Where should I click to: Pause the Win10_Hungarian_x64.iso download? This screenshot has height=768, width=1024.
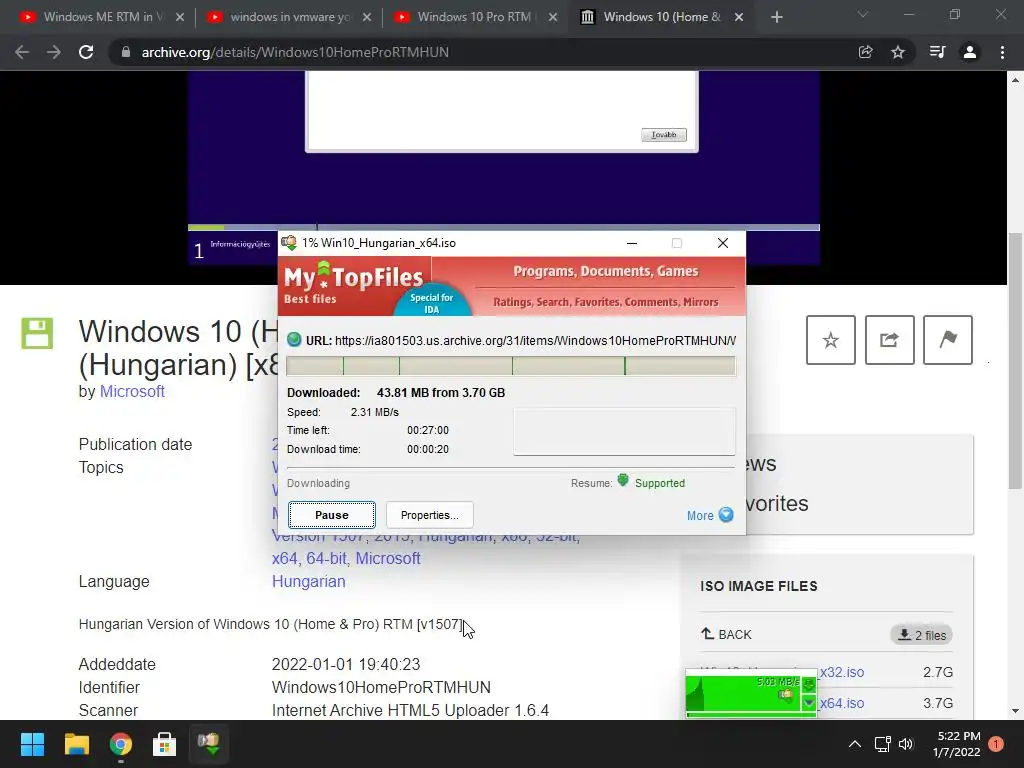coord(332,515)
